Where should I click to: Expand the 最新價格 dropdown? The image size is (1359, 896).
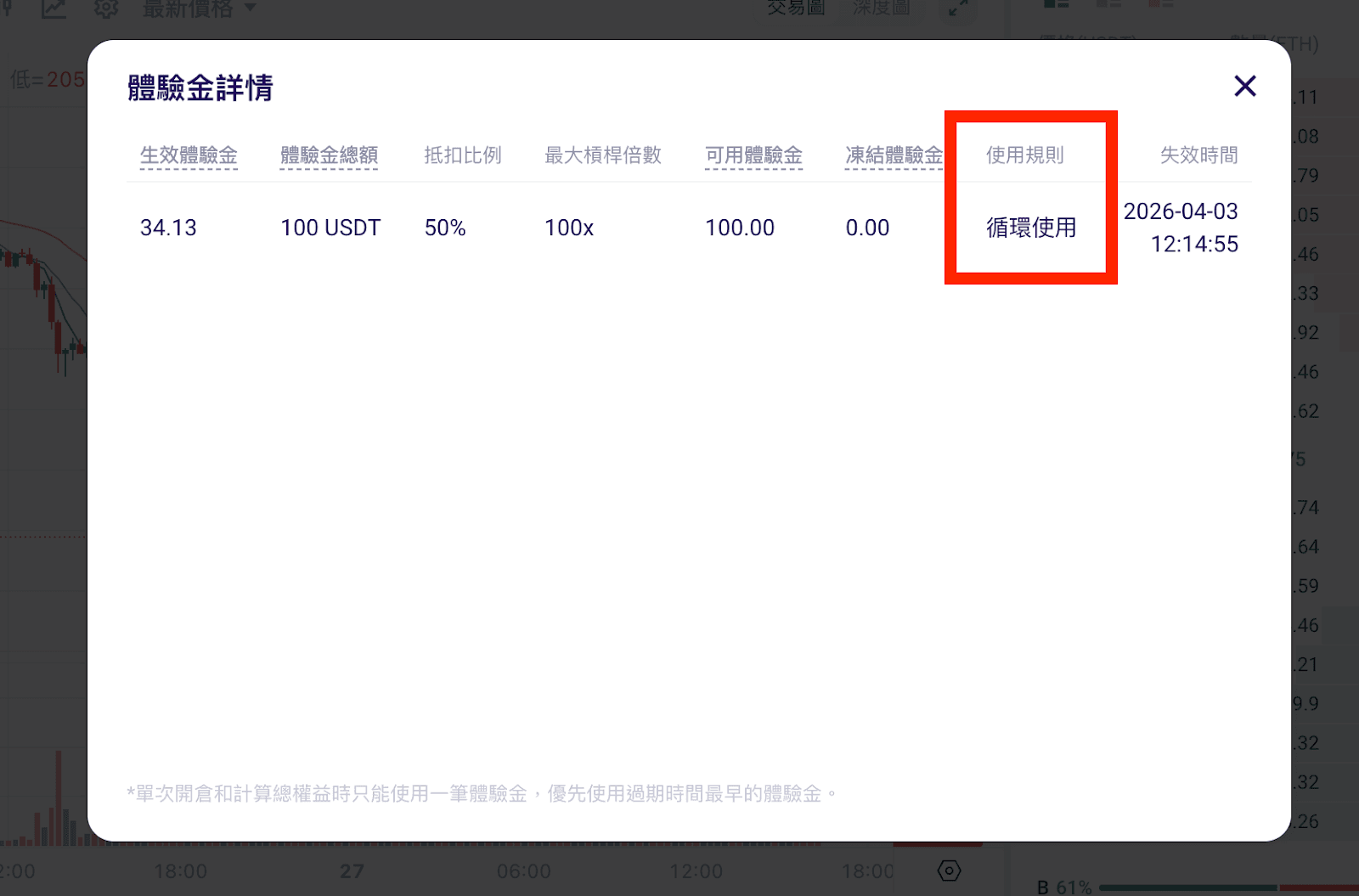tap(200, 9)
